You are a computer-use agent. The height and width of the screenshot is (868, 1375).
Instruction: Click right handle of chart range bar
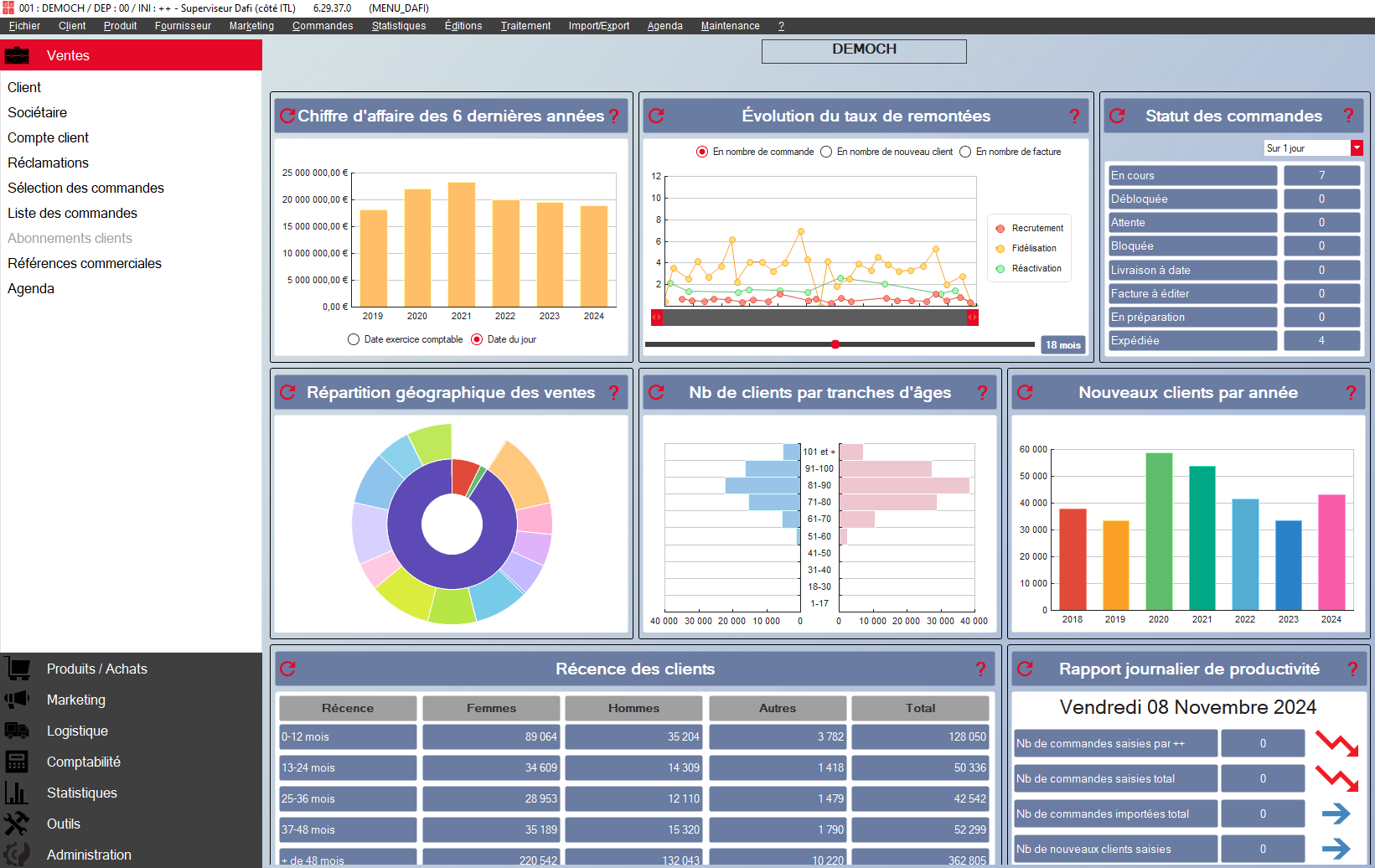pos(973,318)
